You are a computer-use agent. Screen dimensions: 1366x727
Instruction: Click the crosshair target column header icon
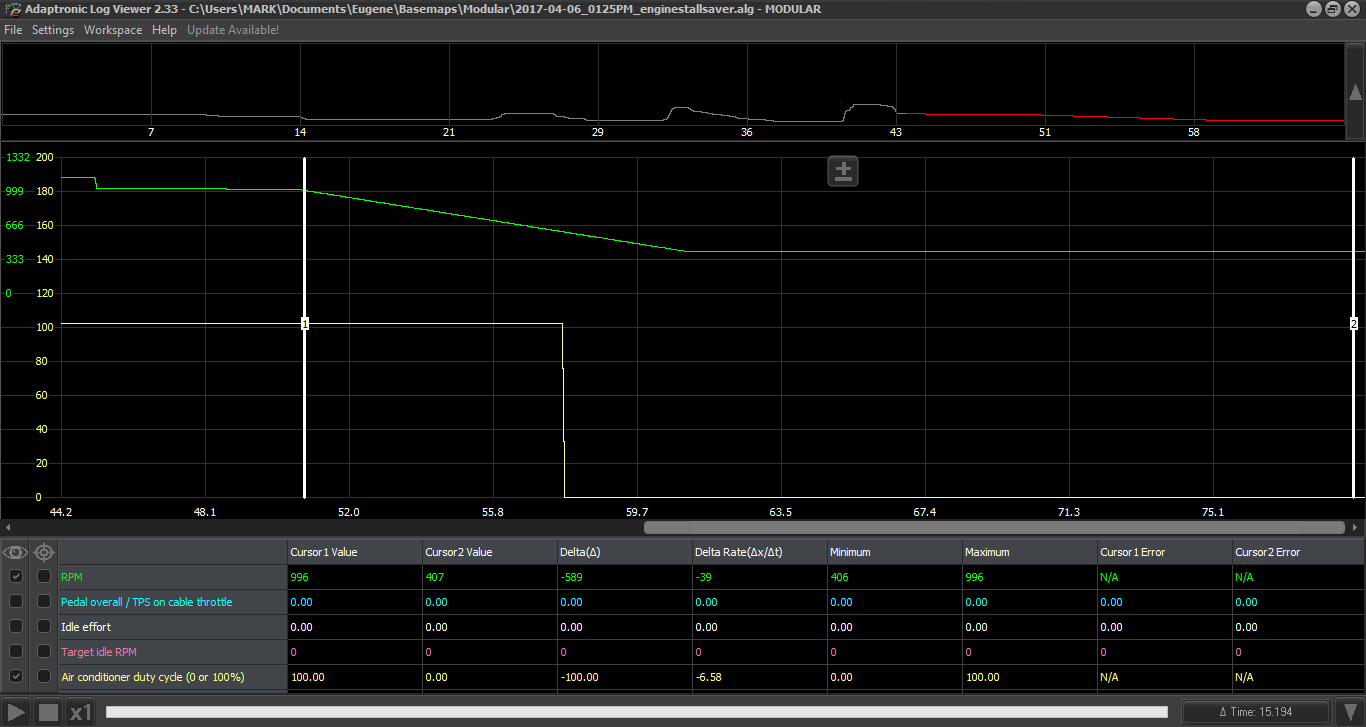pyautogui.click(x=44, y=552)
